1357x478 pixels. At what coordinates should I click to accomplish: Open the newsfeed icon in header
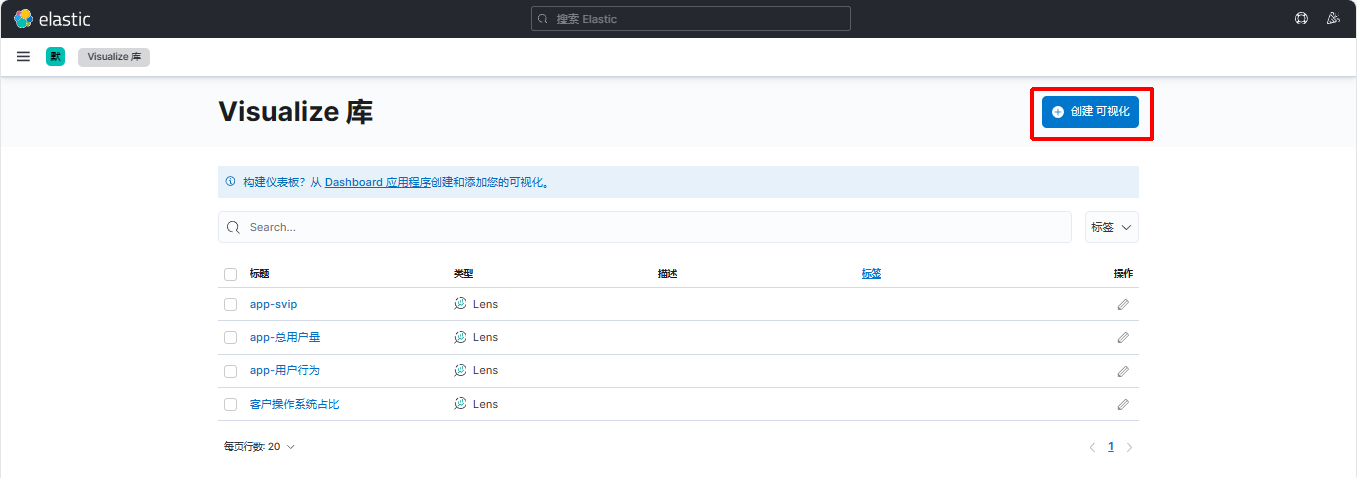pyautogui.click(x=1332, y=18)
